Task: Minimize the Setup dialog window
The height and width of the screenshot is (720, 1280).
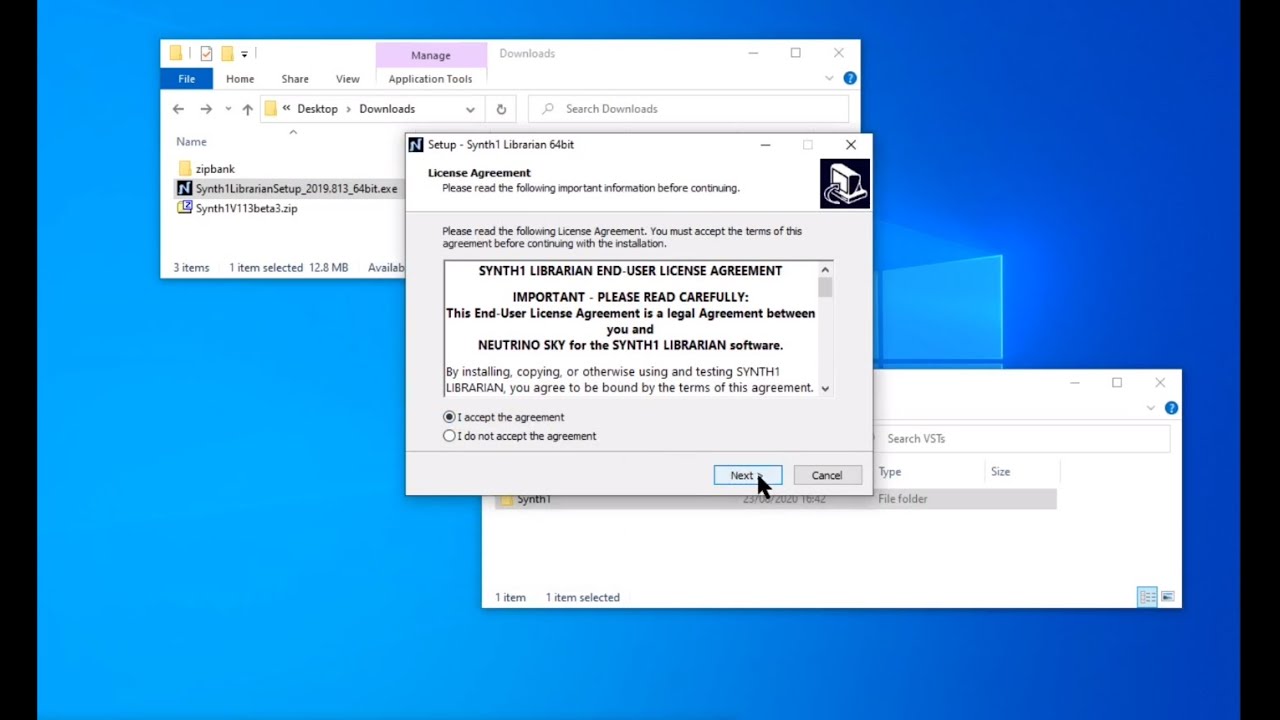Action: coord(765,145)
